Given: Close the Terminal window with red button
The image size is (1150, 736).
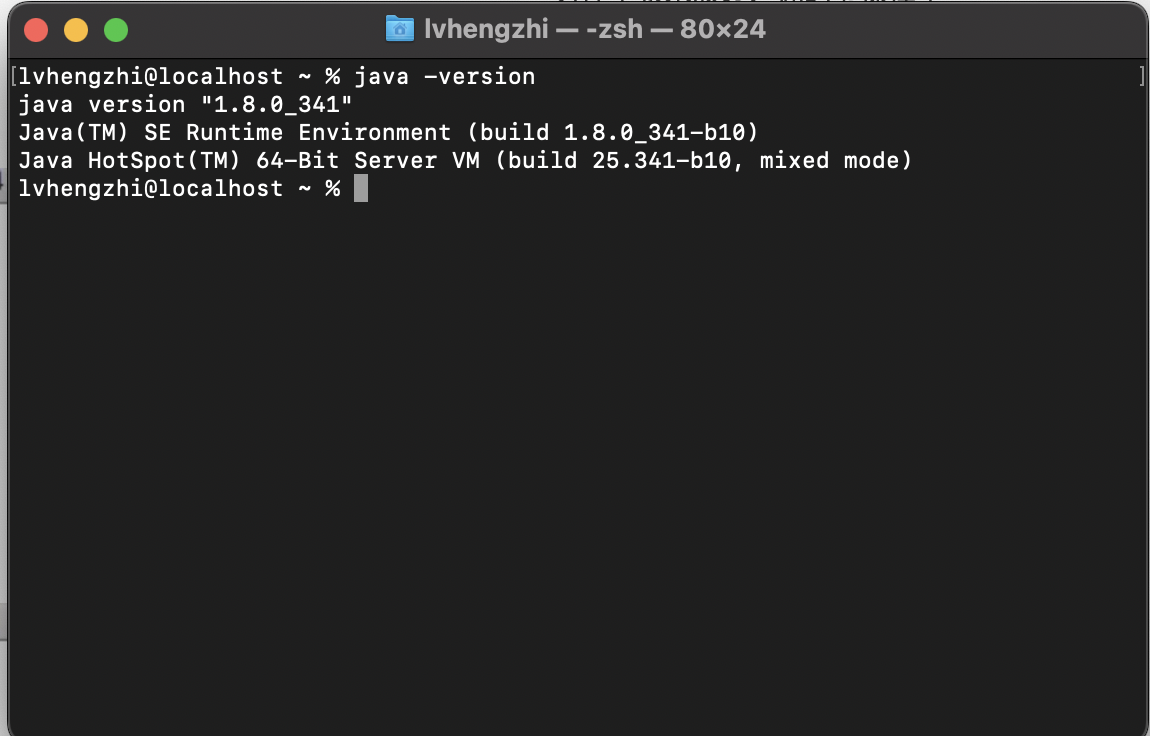Looking at the screenshot, I should (x=36, y=30).
